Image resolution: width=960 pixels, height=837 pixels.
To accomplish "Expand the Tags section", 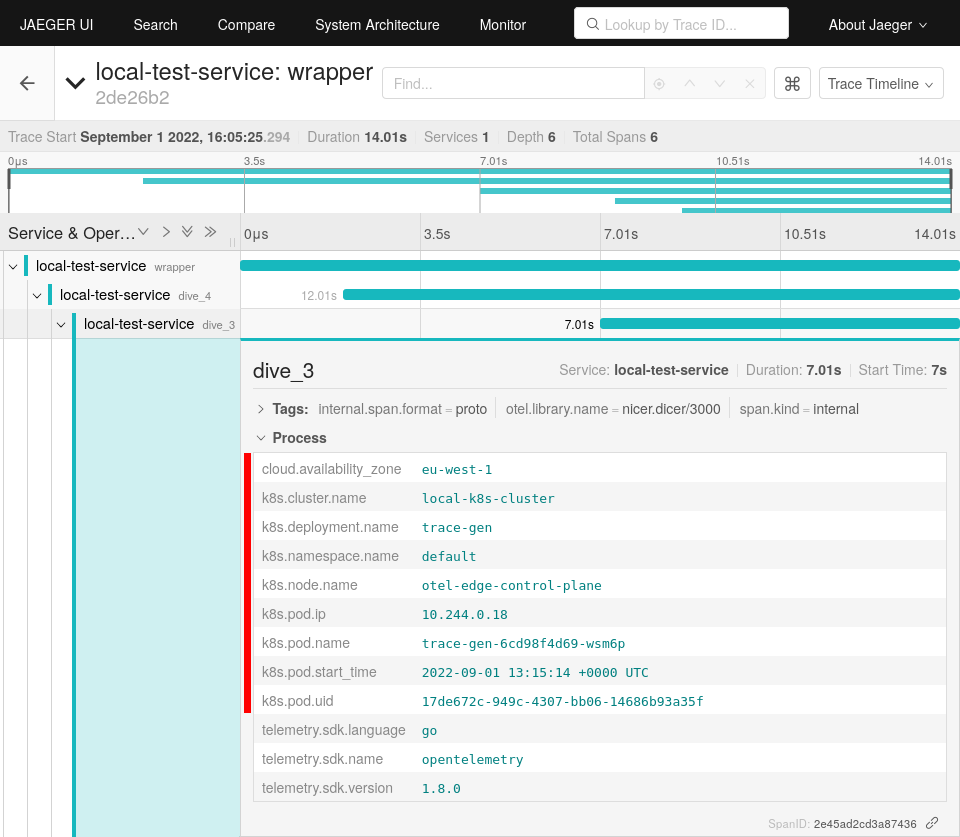I will pos(261,409).
